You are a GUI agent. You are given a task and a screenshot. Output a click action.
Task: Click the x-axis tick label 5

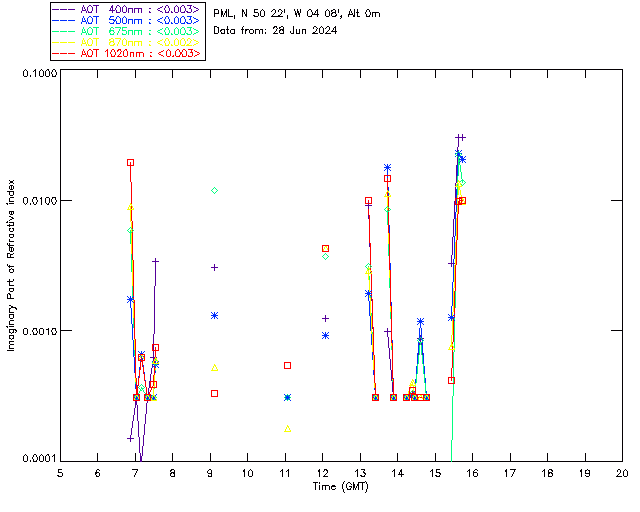60,473
